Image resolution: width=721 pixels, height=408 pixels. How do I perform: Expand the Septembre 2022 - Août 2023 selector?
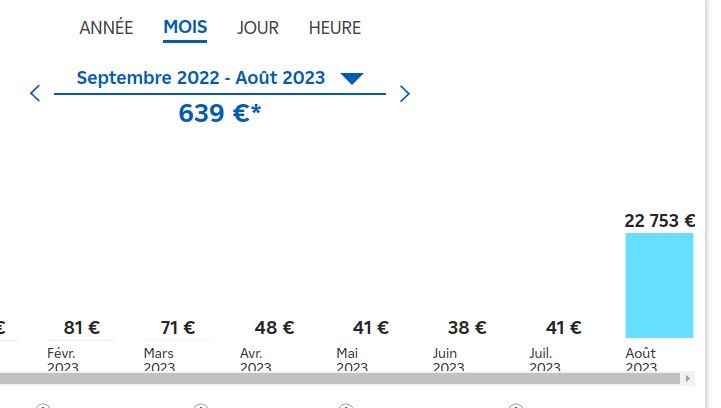point(200,78)
